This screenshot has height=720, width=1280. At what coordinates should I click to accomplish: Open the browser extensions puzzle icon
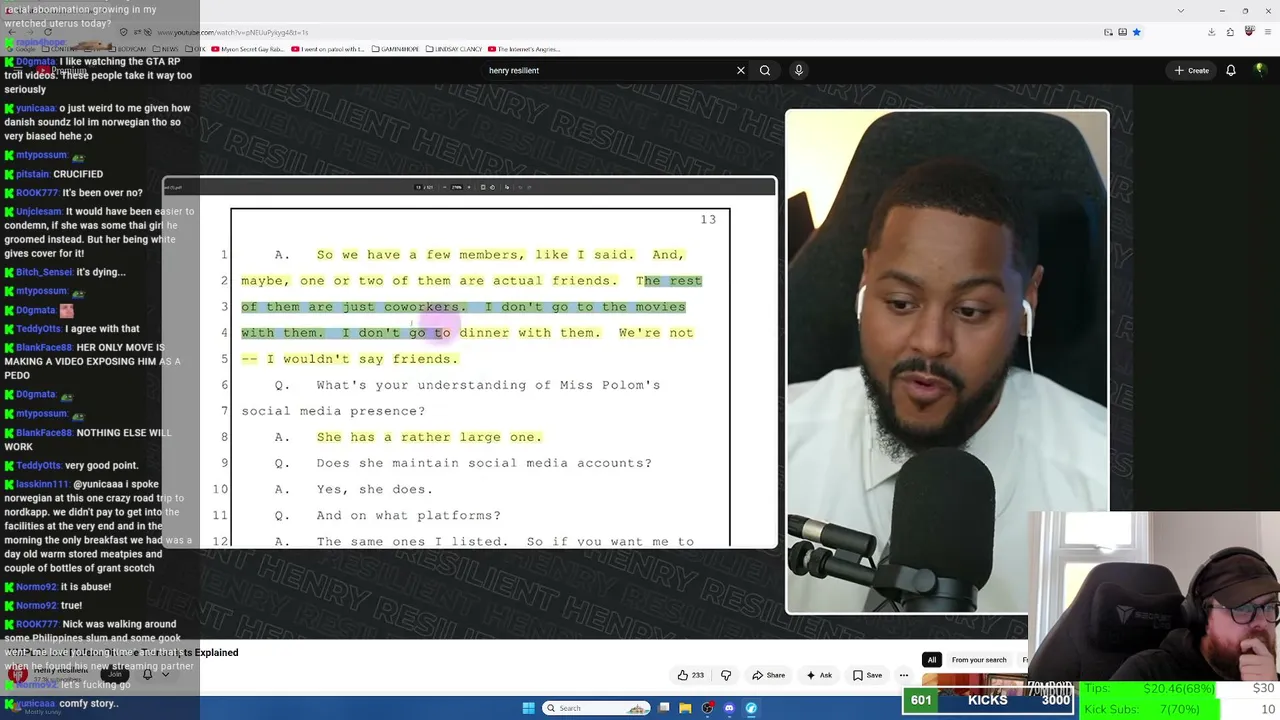[1230, 32]
